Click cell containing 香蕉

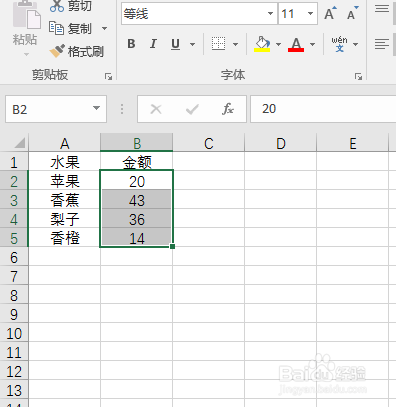coord(65,200)
